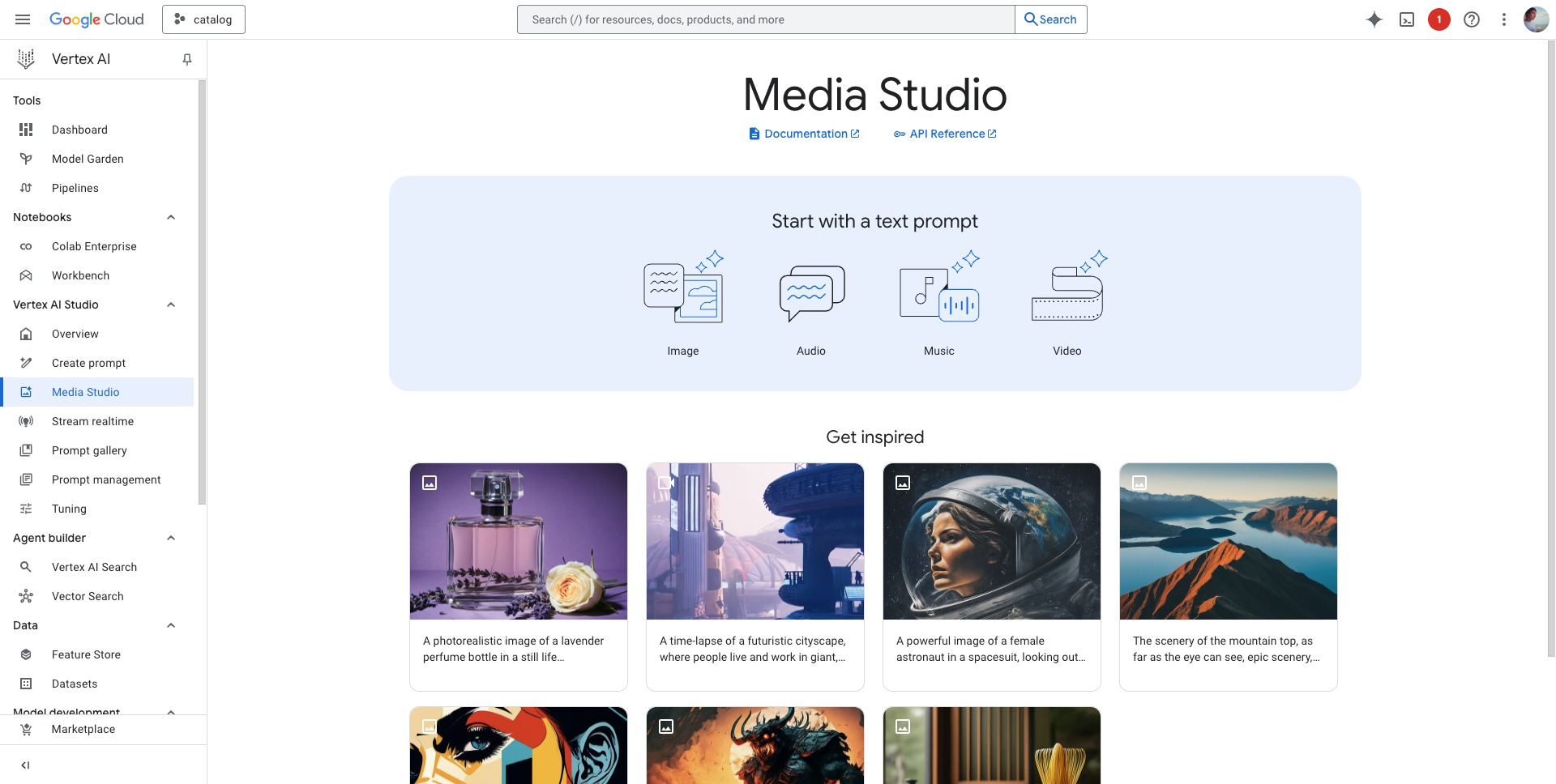
Task: Click the search resources input field
Action: tap(766, 19)
